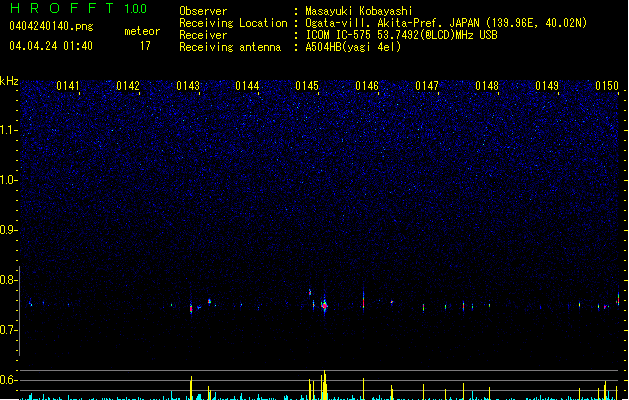Click the time marker 0143

pos(188,86)
